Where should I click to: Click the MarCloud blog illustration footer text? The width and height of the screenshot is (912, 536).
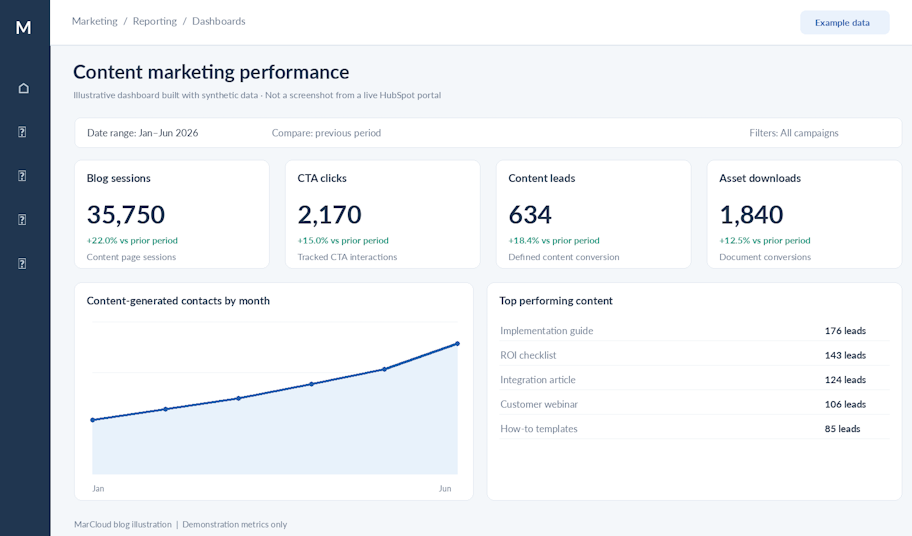[x=123, y=524]
